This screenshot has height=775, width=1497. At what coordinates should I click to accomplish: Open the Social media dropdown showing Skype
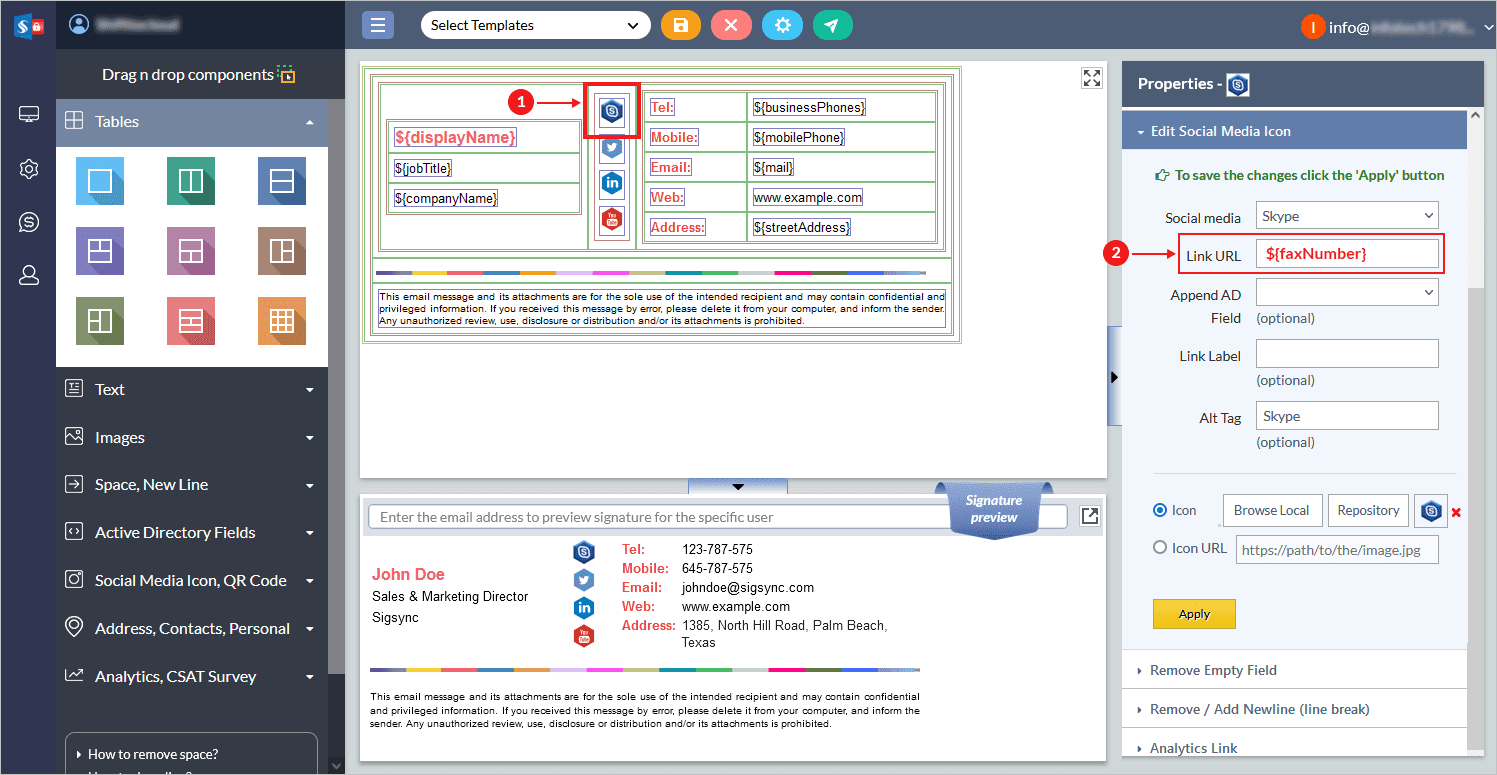(1346, 216)
